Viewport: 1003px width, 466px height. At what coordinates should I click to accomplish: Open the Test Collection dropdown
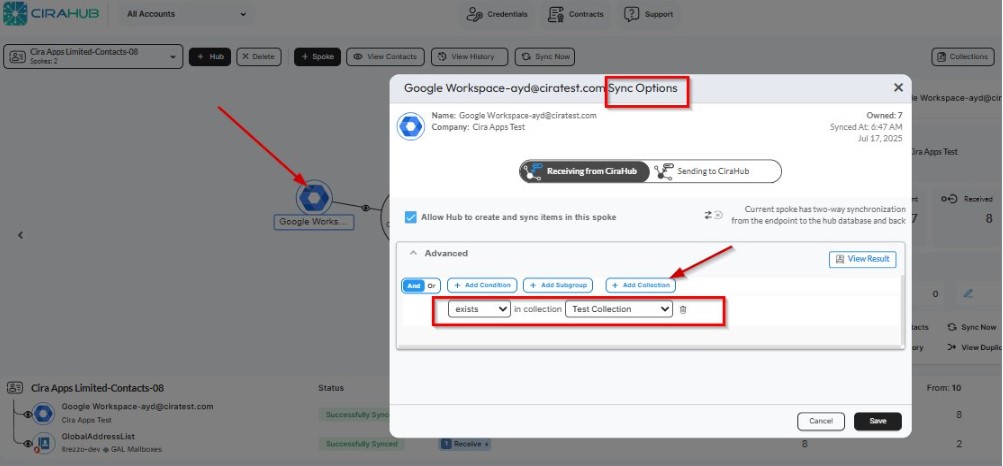point(619,309)
